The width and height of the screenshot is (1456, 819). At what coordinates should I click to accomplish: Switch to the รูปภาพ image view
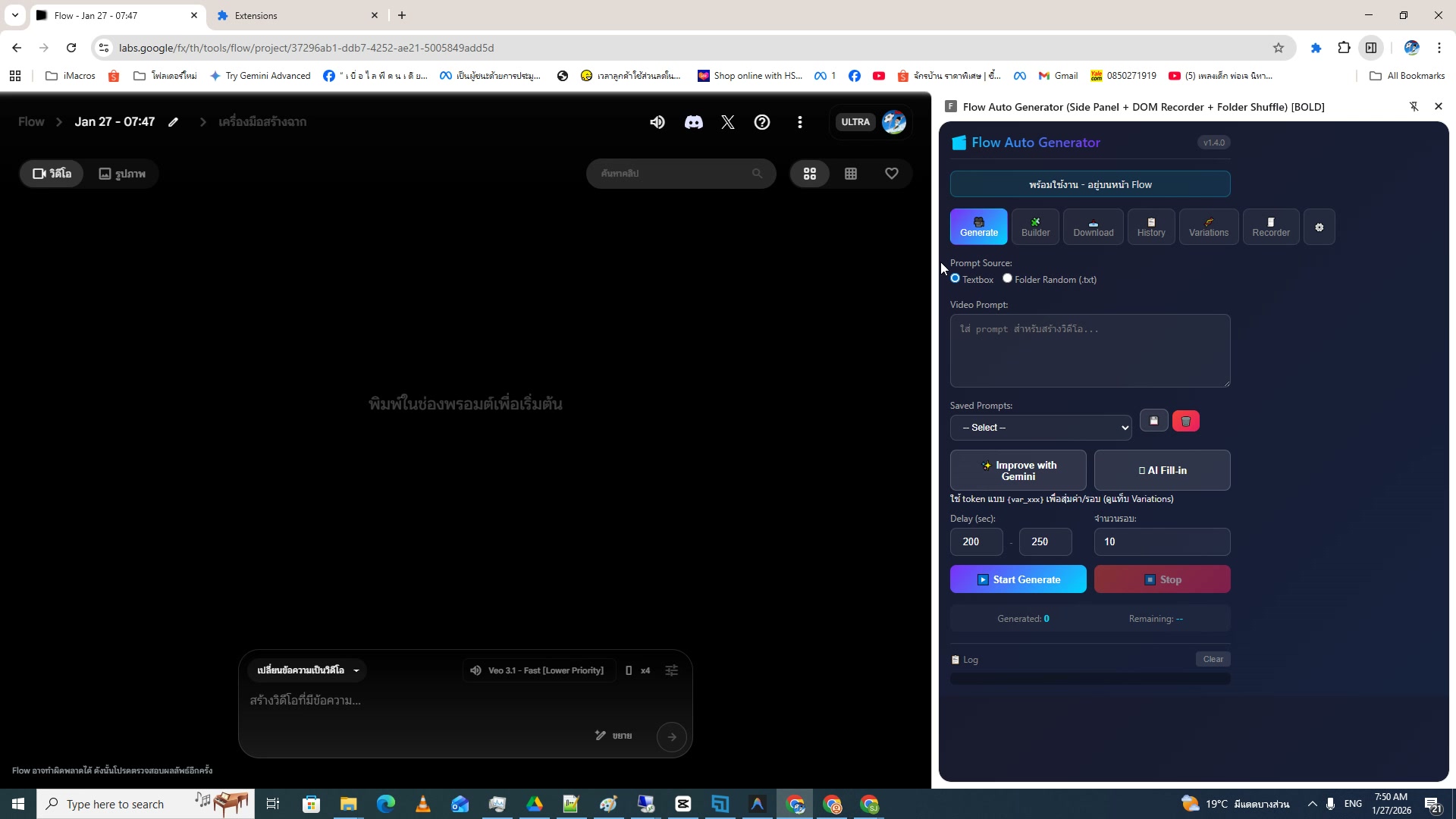[122, 174]
